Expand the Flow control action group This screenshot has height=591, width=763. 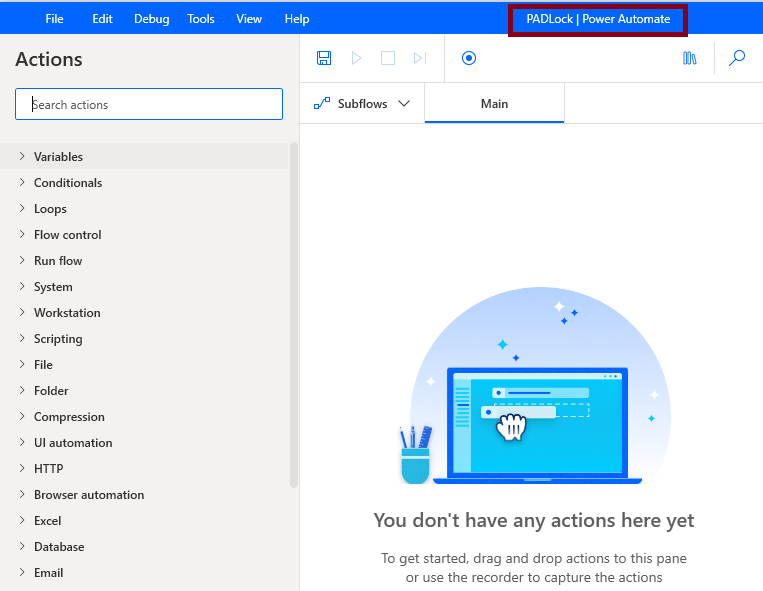[x=145, y=234]
